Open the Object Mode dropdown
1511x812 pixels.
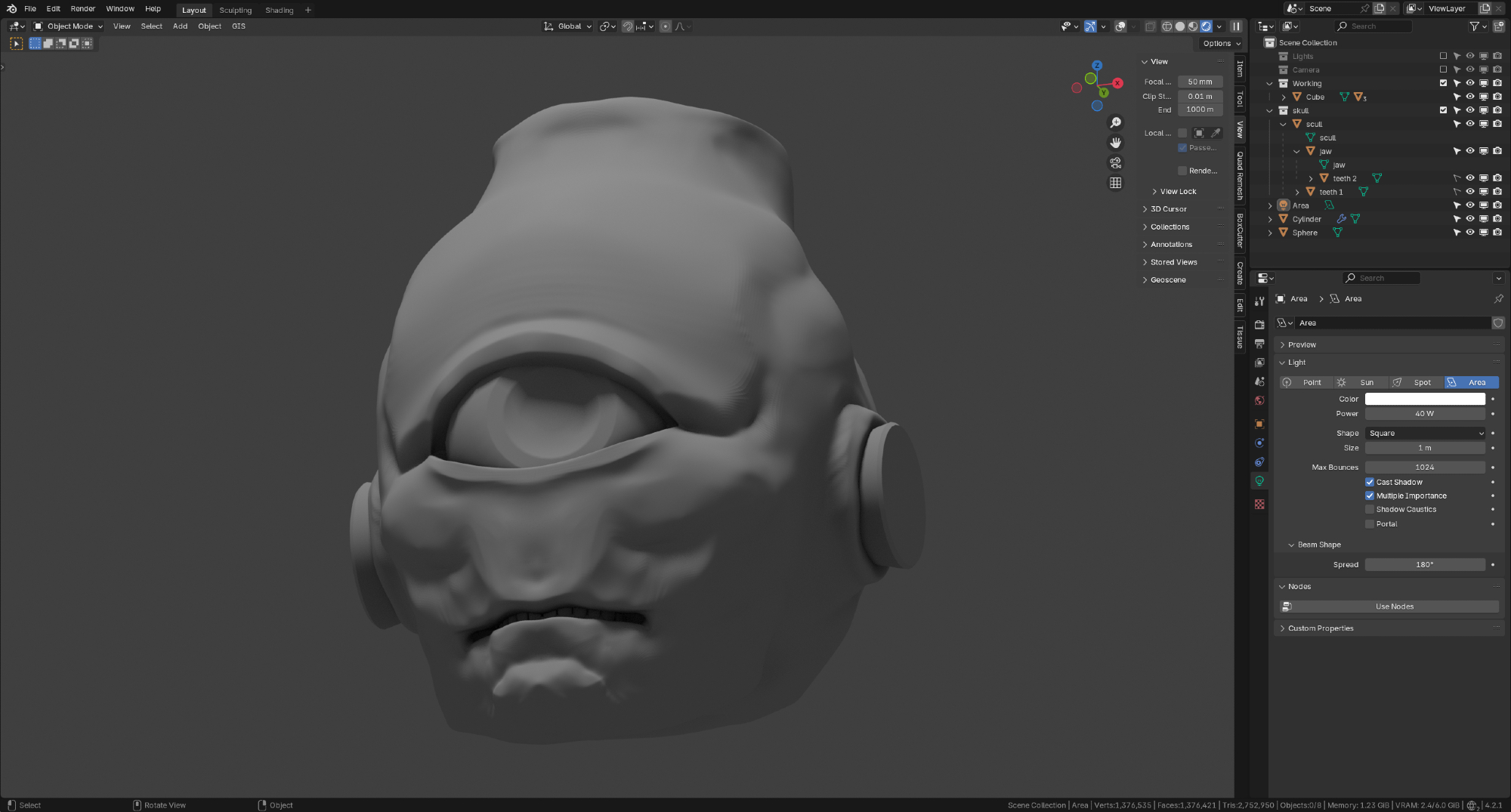(x=68, y=26)
